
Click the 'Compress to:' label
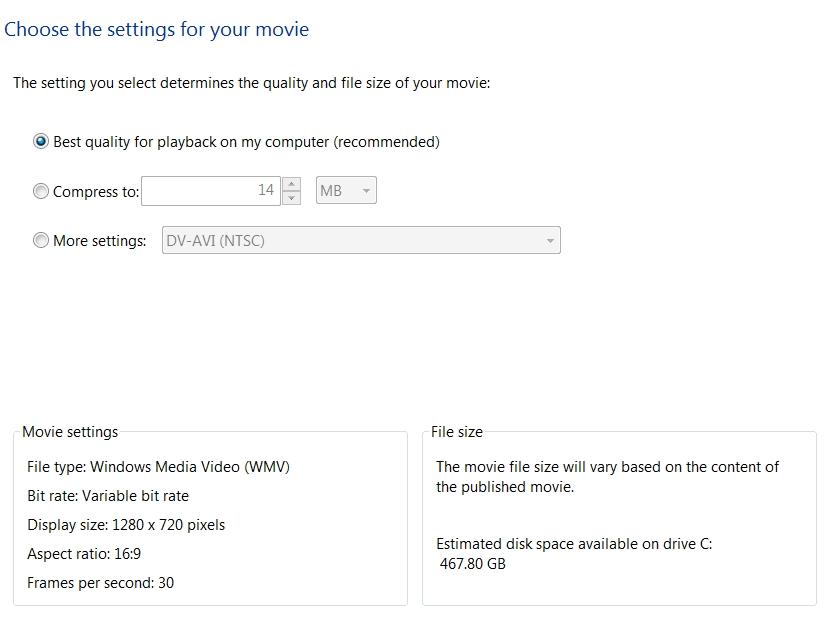[x=96, y=192]
